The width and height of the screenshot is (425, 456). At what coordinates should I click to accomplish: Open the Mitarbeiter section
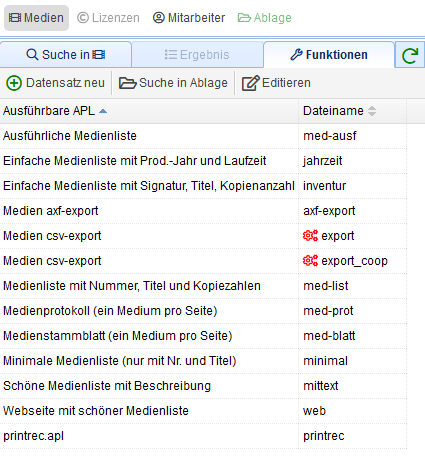[189, 18]
